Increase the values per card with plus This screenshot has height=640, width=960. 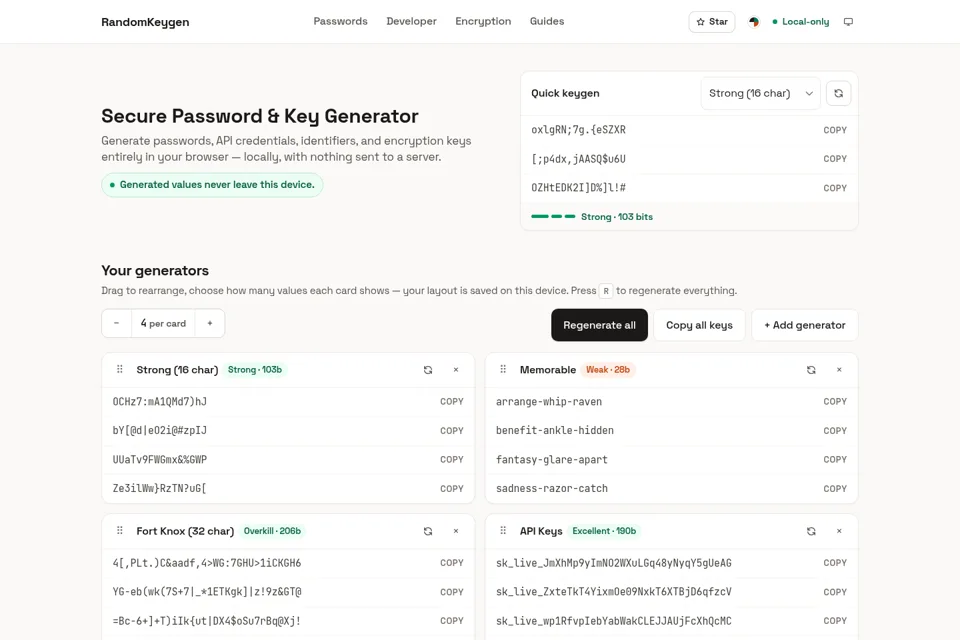(x=209, y=323)
